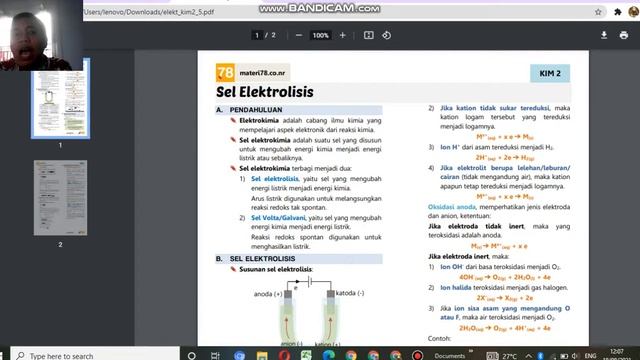Open Microsoft Edge from the taskbar
The width and height of the screenshot is (640, 360).
pyautogui.click(x=329, y=356)
